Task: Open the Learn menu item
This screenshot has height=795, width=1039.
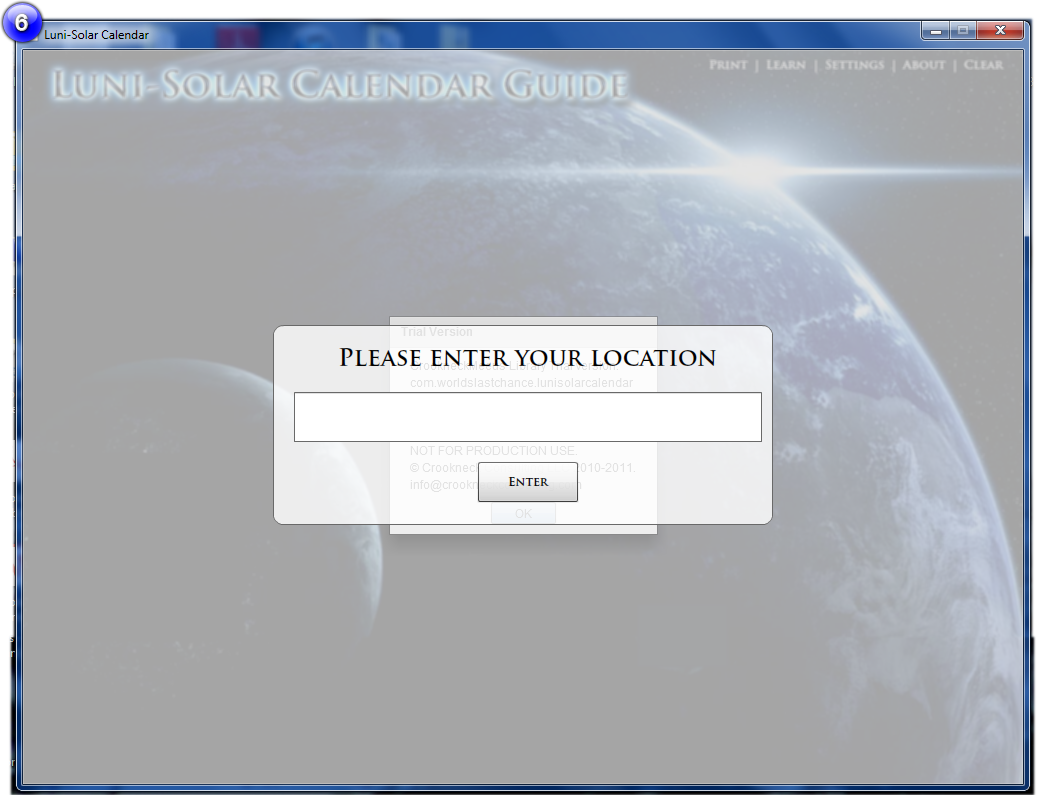Action: coord(786,65)
